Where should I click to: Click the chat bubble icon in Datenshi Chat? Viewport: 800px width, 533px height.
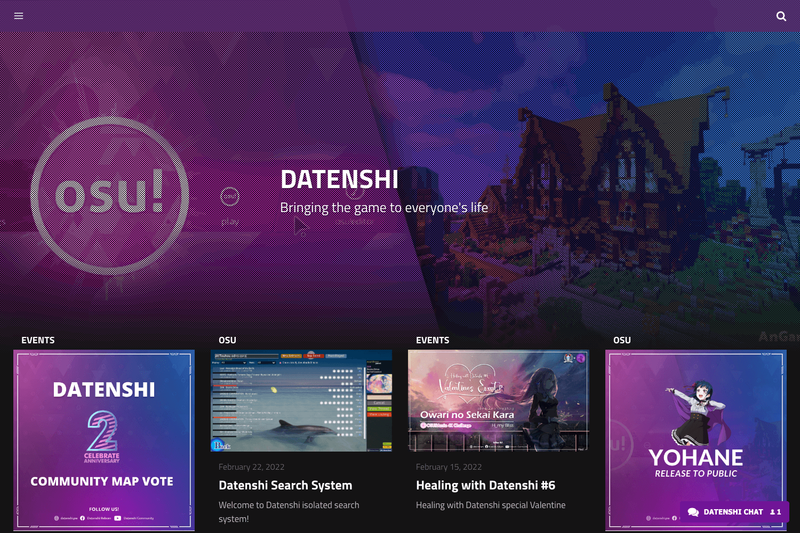pos(693,512)
